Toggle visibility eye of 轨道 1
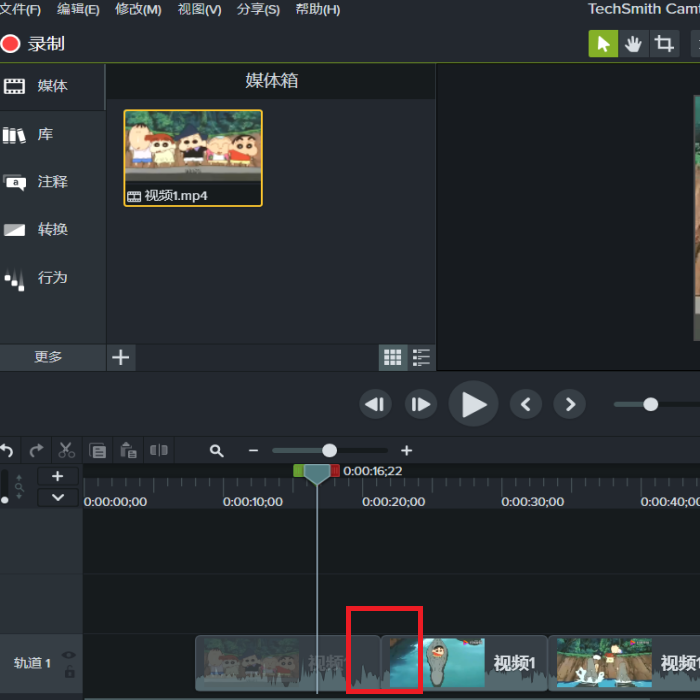700x700 pixels. (x=68, y=655)
